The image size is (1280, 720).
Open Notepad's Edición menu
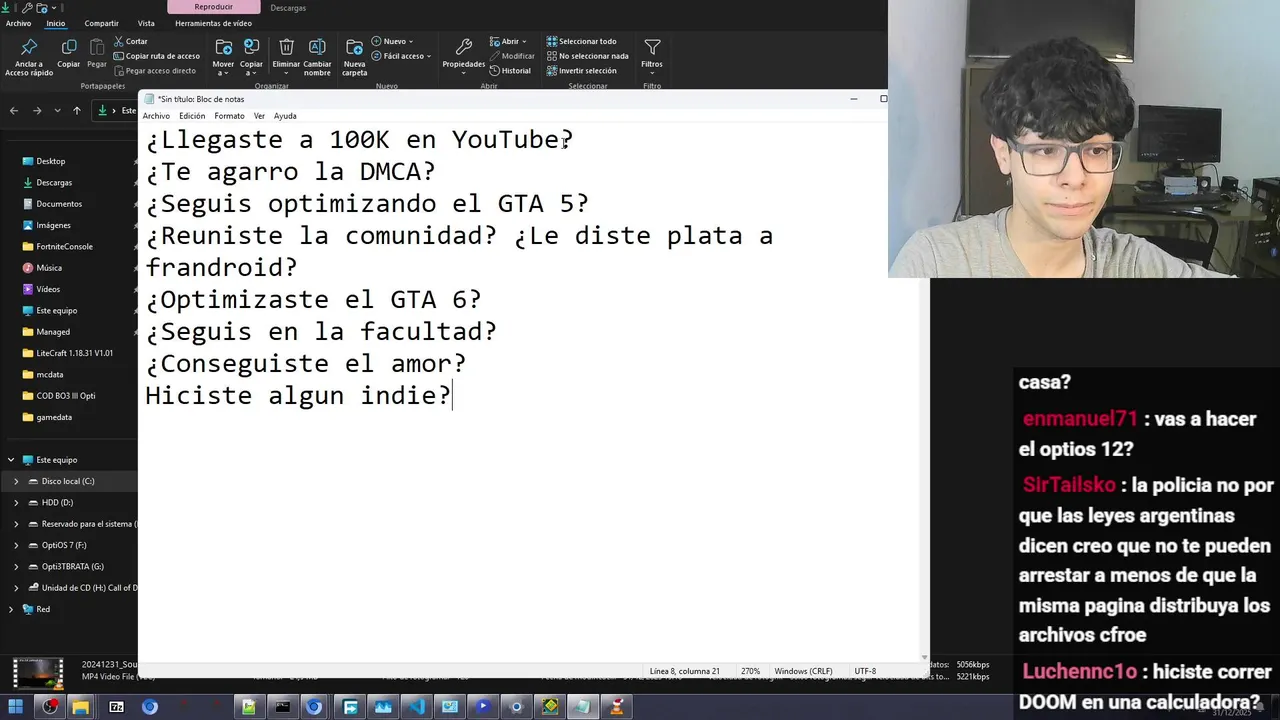[x=192, y=116]
